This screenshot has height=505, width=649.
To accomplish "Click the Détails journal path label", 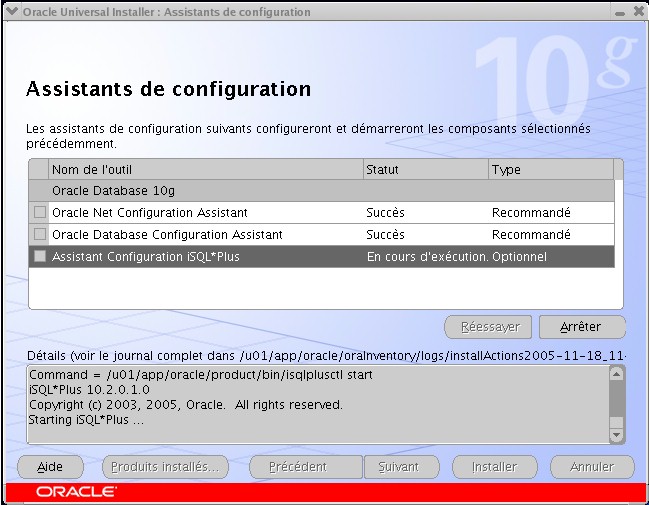I will 326,356.
